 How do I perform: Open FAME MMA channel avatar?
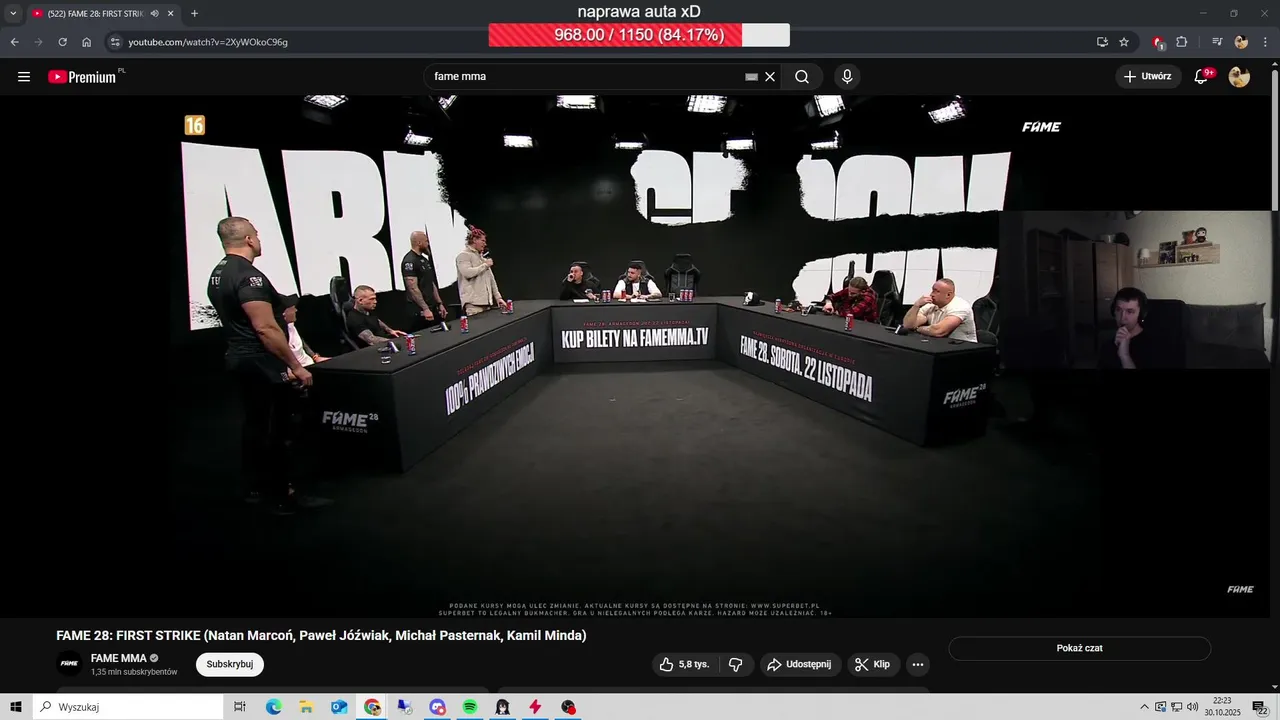[69, 664]
